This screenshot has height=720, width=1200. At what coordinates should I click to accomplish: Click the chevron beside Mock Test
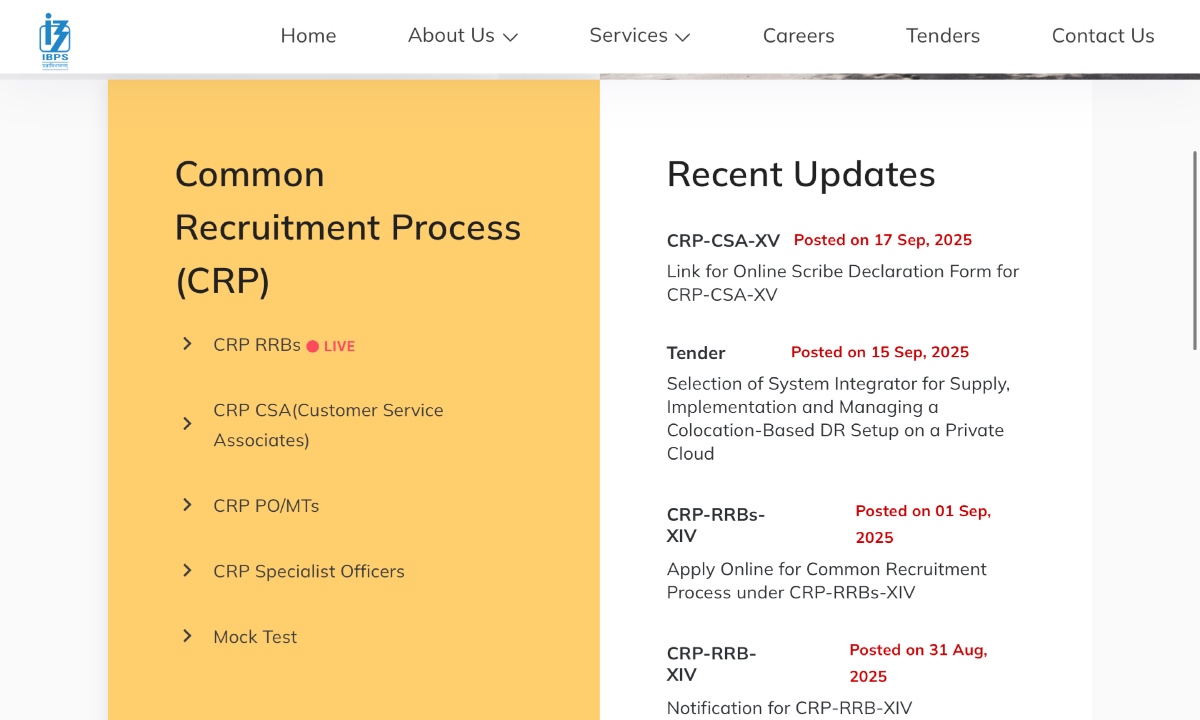[x=187, y=636]
